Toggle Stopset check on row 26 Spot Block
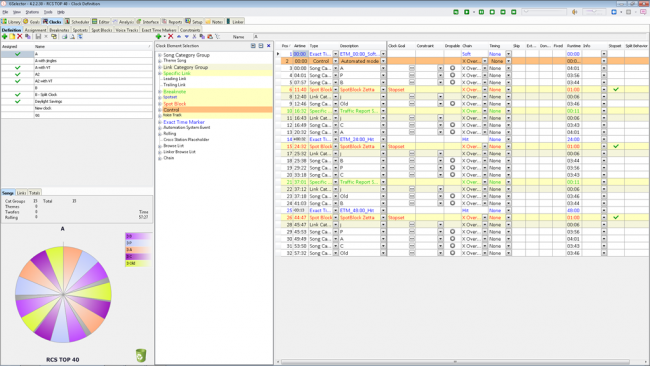This screenshot has width=650, height=366. click(616, 217)
